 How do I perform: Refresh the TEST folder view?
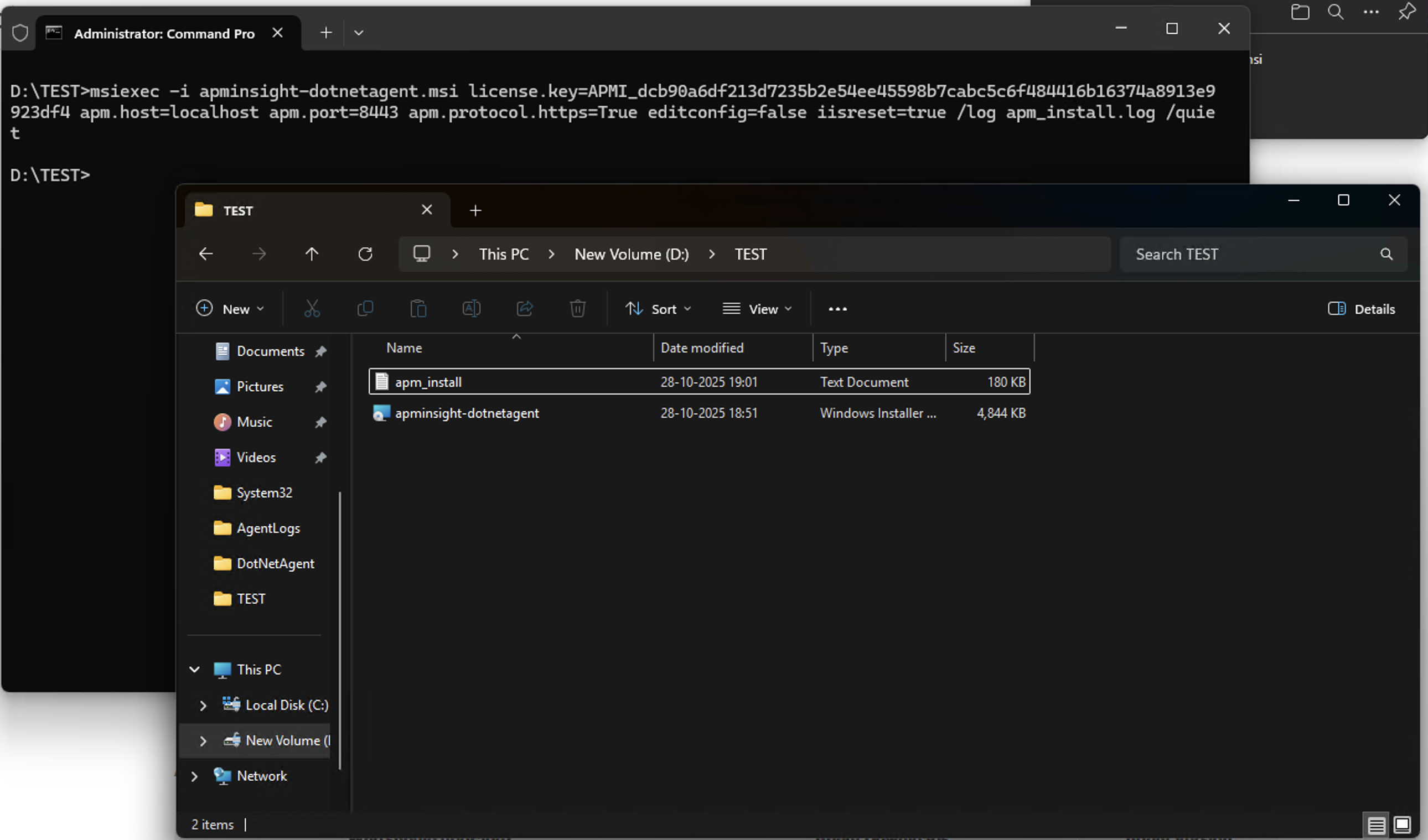365,255
